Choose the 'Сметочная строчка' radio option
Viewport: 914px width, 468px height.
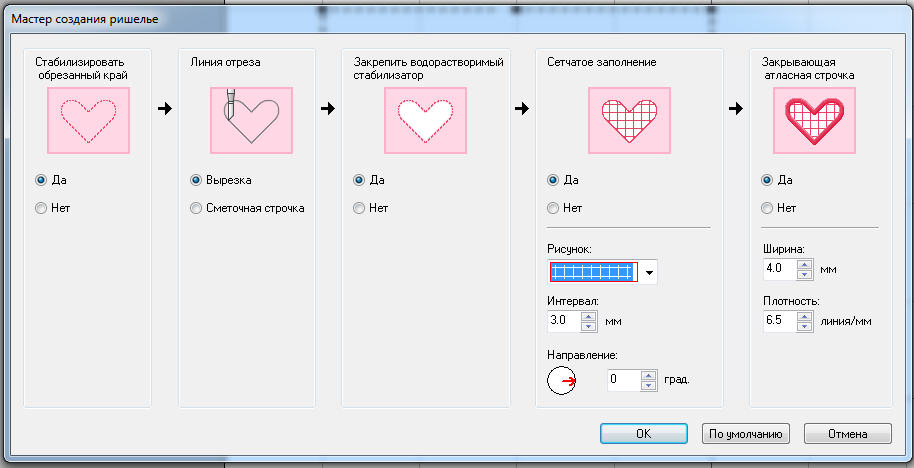(x=196, y=208)
